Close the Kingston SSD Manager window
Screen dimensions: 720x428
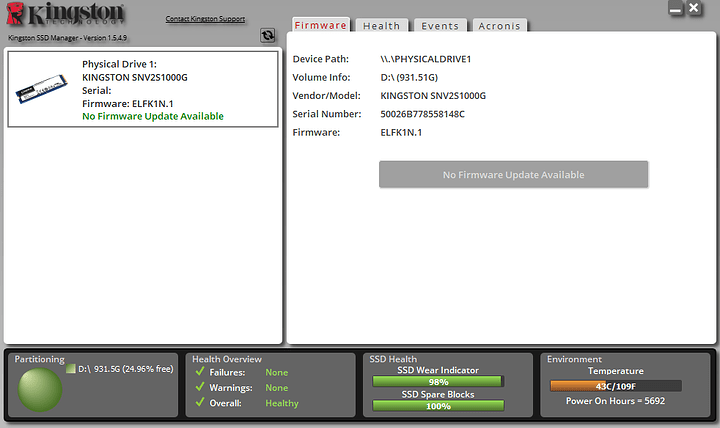point(694,8)
